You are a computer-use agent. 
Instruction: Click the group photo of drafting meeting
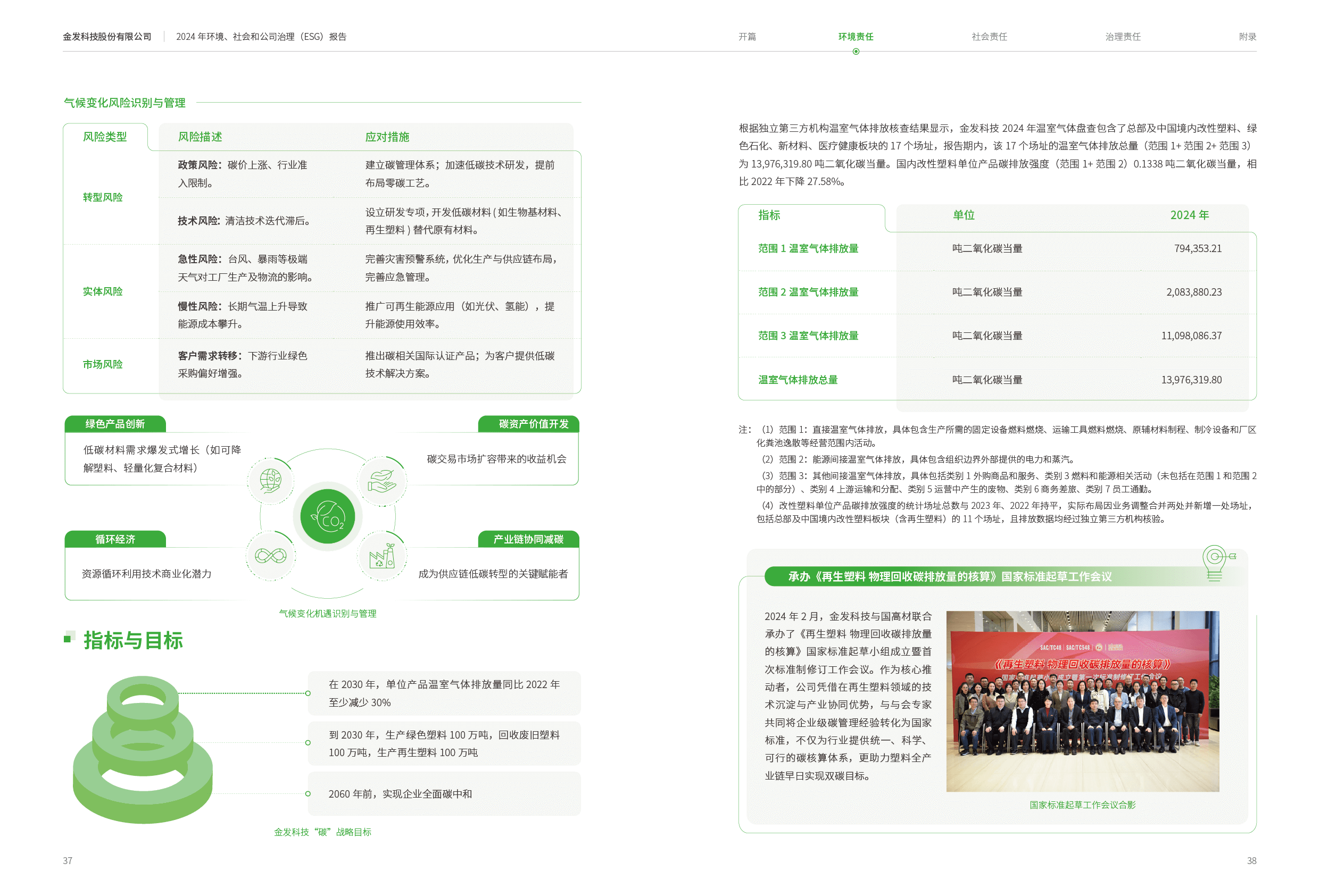click(x=1082, y=701)
